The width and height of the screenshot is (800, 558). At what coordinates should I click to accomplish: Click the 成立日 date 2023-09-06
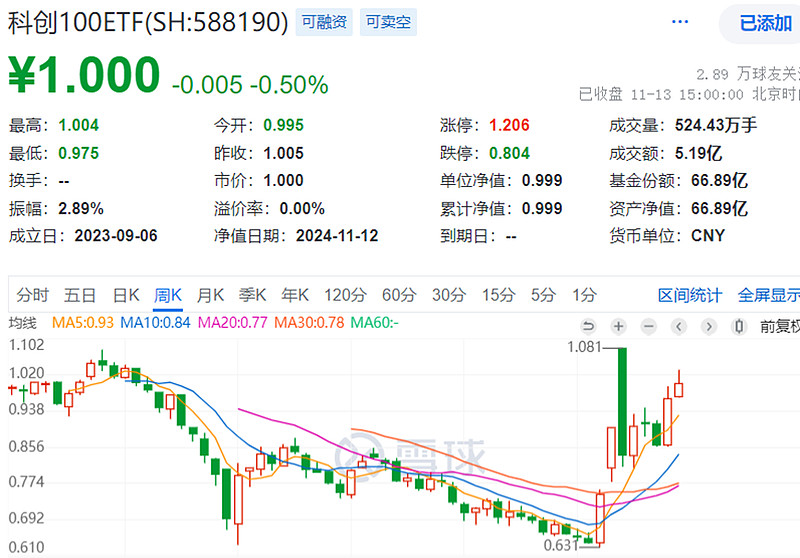click(116, 236)
